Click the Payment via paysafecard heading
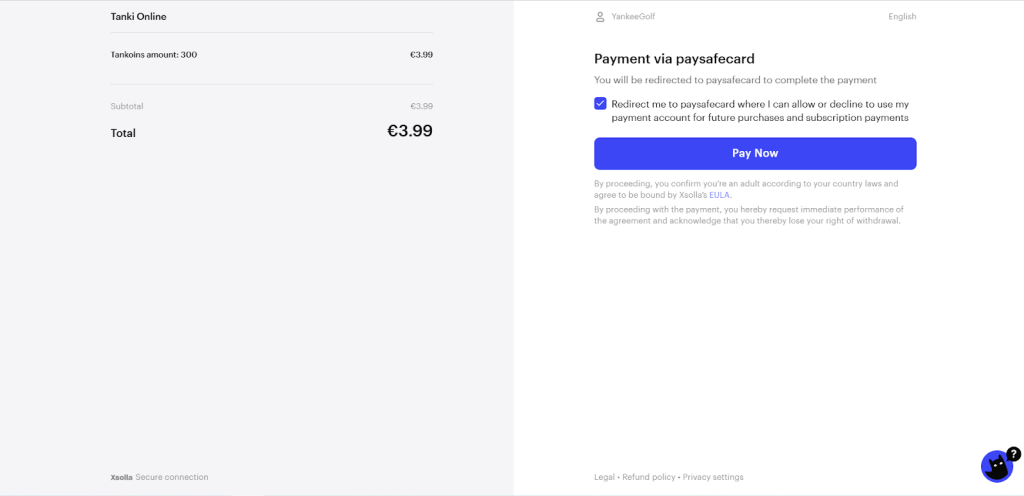1024x496 pixels. (674, 59)
